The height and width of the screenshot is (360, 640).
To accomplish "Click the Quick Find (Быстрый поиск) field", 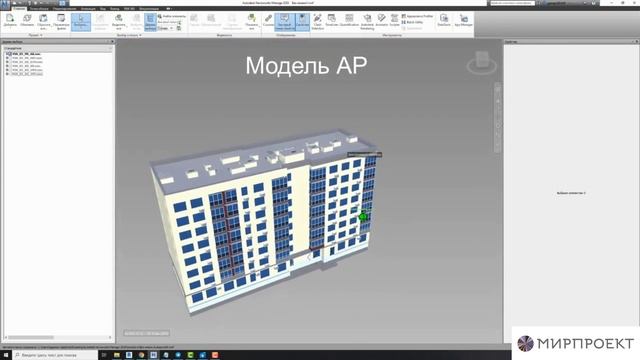I will point(169,22).
